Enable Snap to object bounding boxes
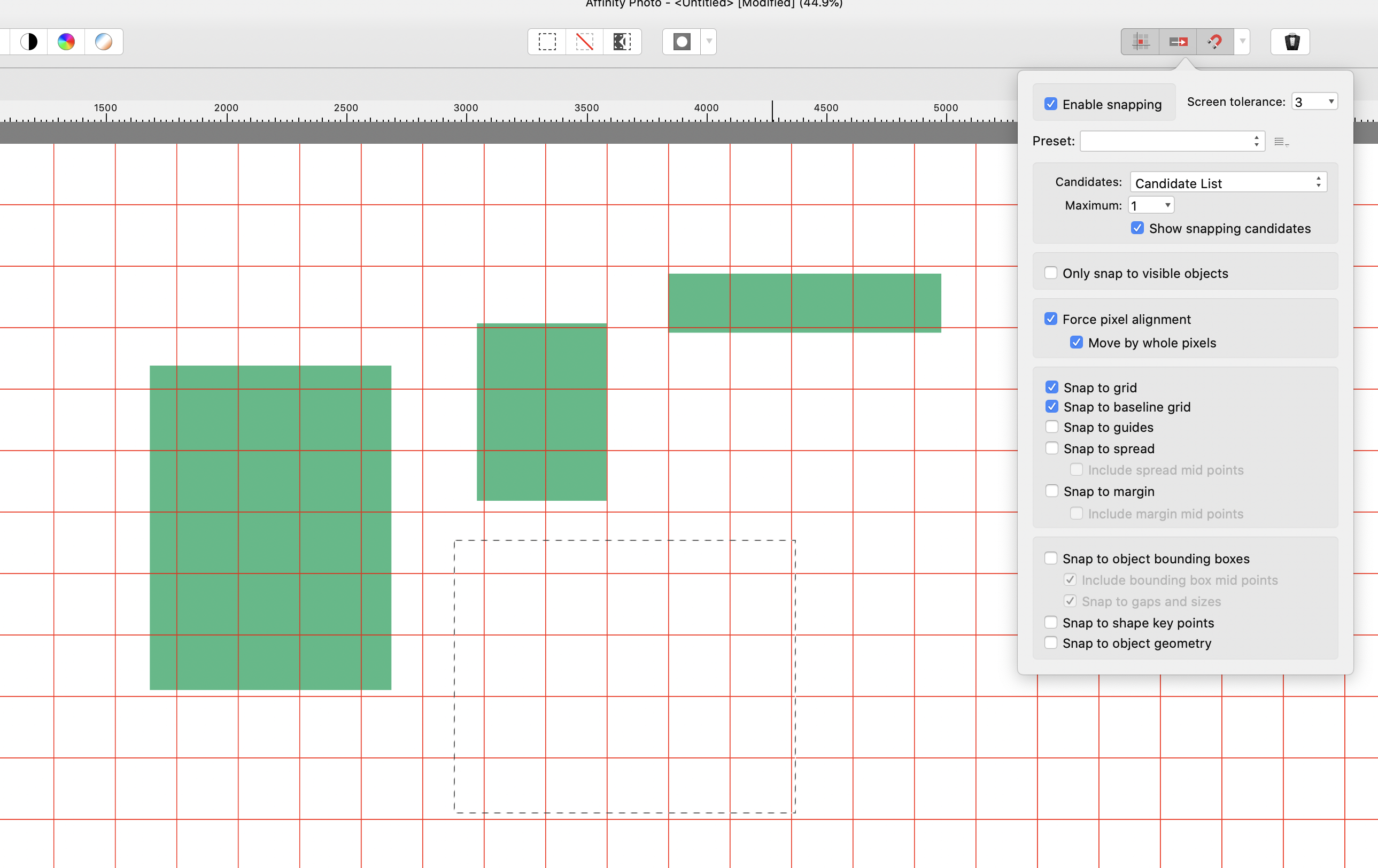The width and height of the screenshot is (1378, 868). [1051, 559]
